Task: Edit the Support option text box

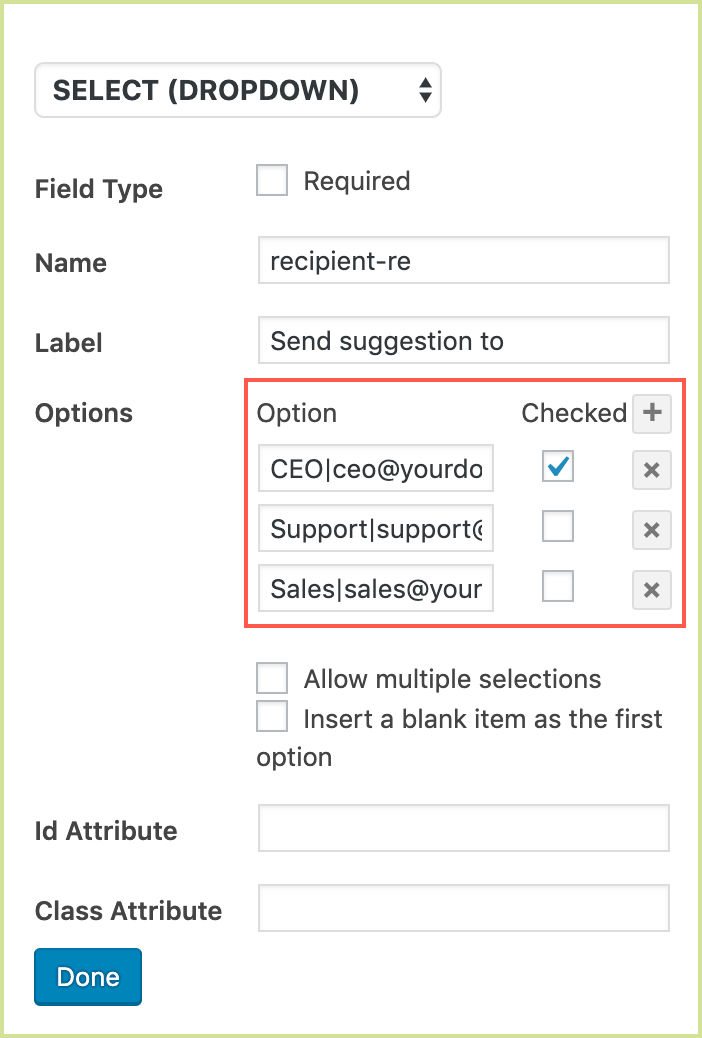Action: [x=376, y=530]
